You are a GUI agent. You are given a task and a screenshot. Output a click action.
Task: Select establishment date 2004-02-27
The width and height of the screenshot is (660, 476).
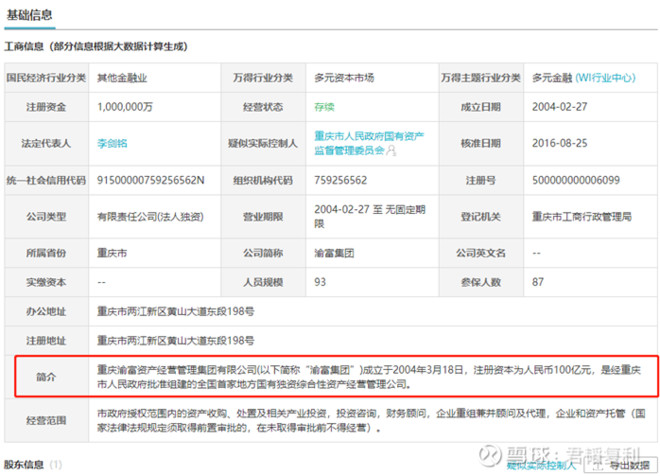(559, 107)
